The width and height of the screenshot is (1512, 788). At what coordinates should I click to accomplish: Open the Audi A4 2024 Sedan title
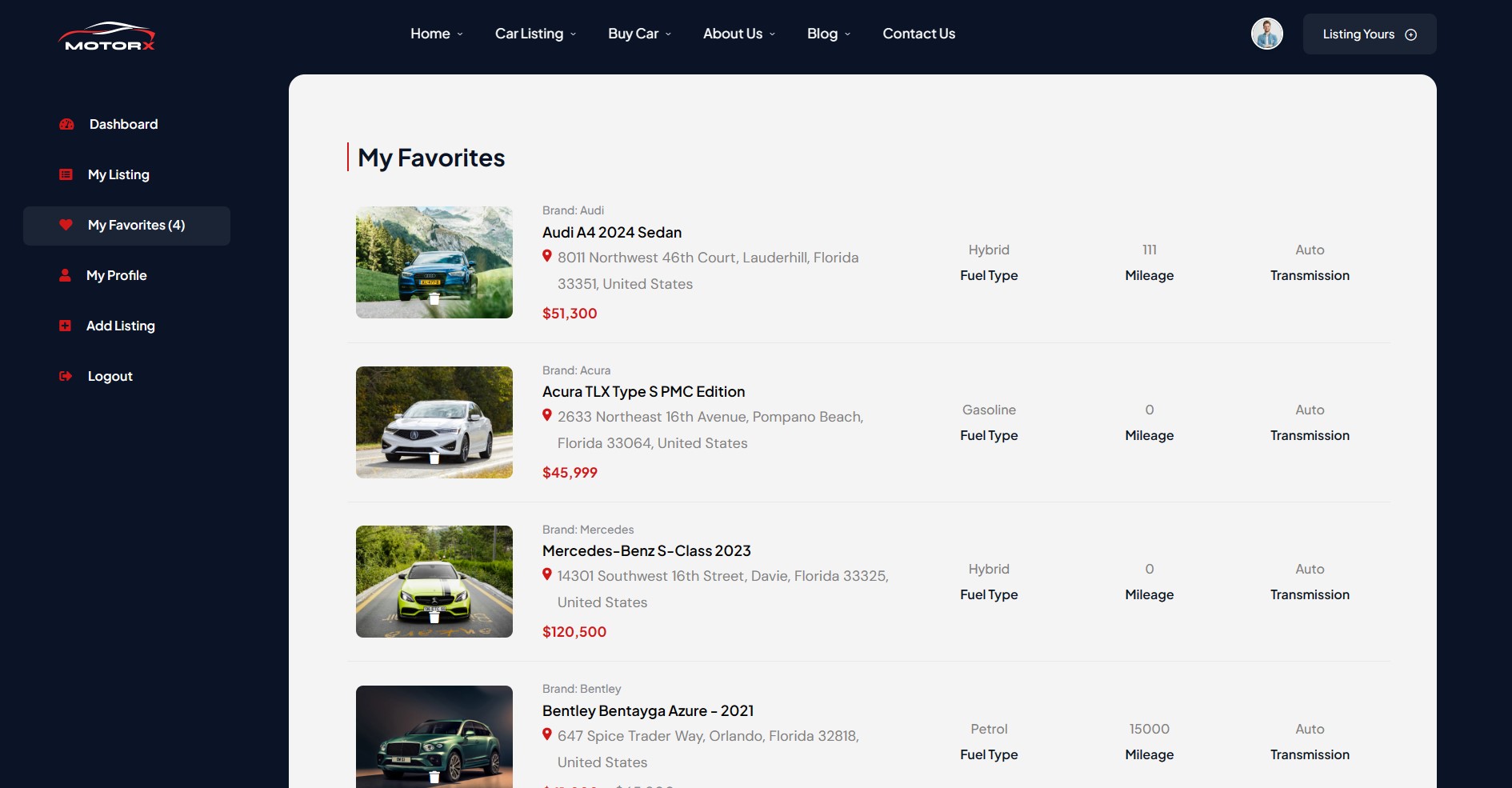pos(612,232)
